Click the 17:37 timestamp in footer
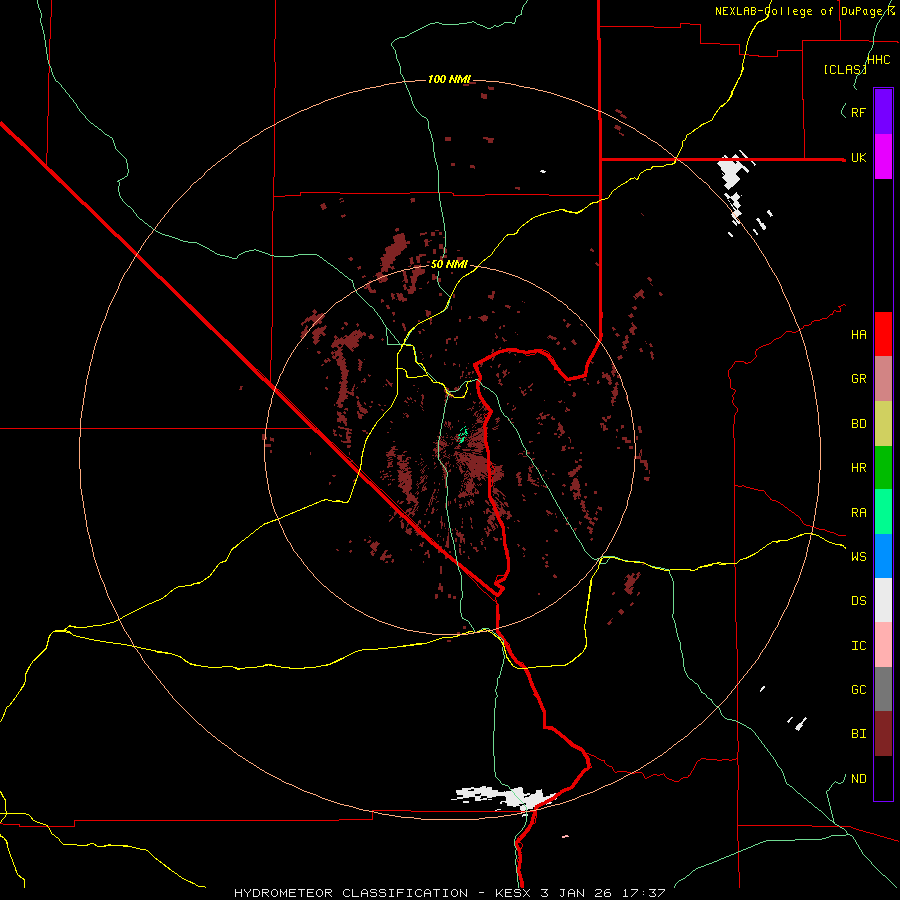 (646, 893)
